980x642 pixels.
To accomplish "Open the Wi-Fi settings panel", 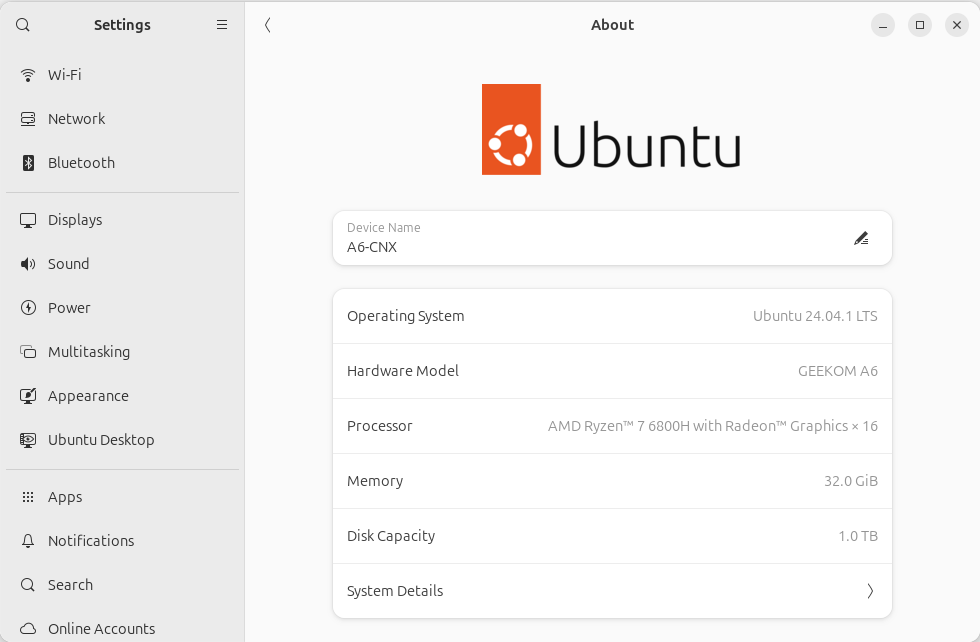I will (x=122, y=75).
